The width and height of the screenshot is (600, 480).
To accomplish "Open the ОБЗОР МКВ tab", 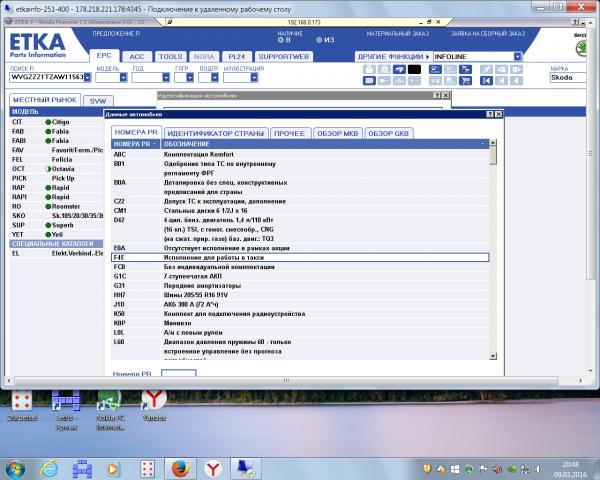I will click(x=338, y=133).
